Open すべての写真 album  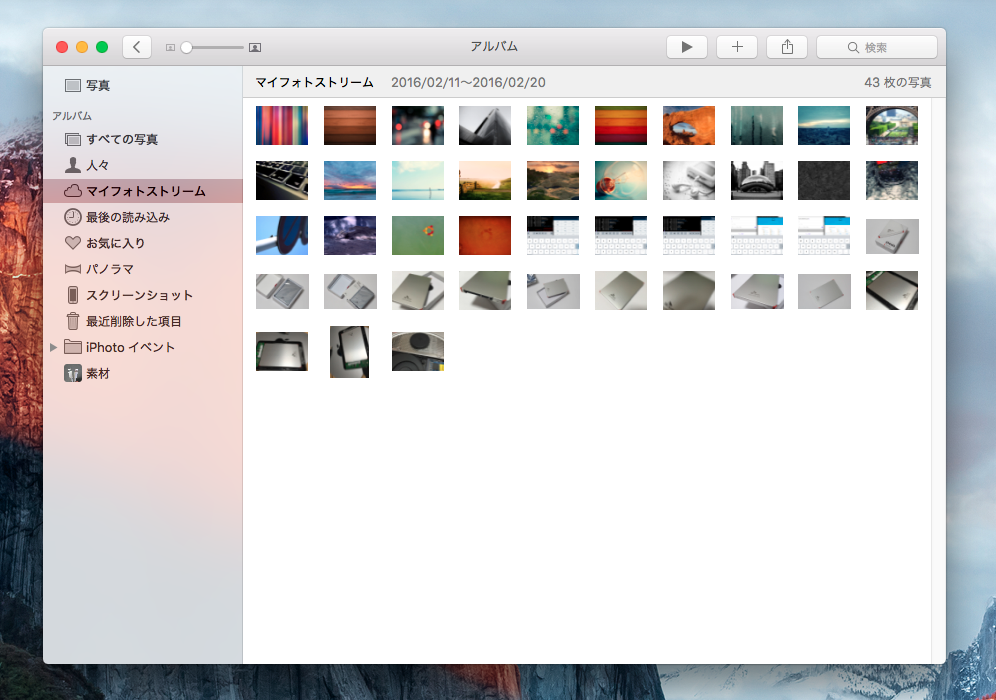point(121,139)
